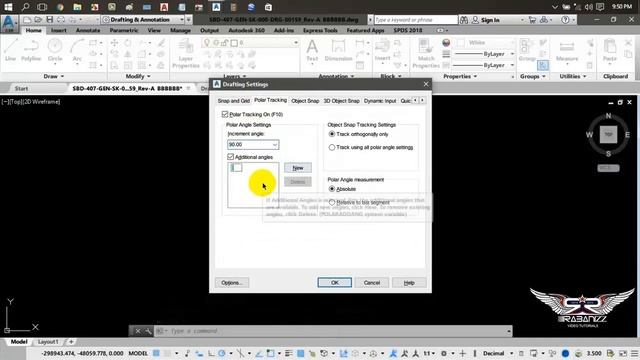Click the Insert block tool
Viewport: 640px width, 360px height.
point(382,51)
